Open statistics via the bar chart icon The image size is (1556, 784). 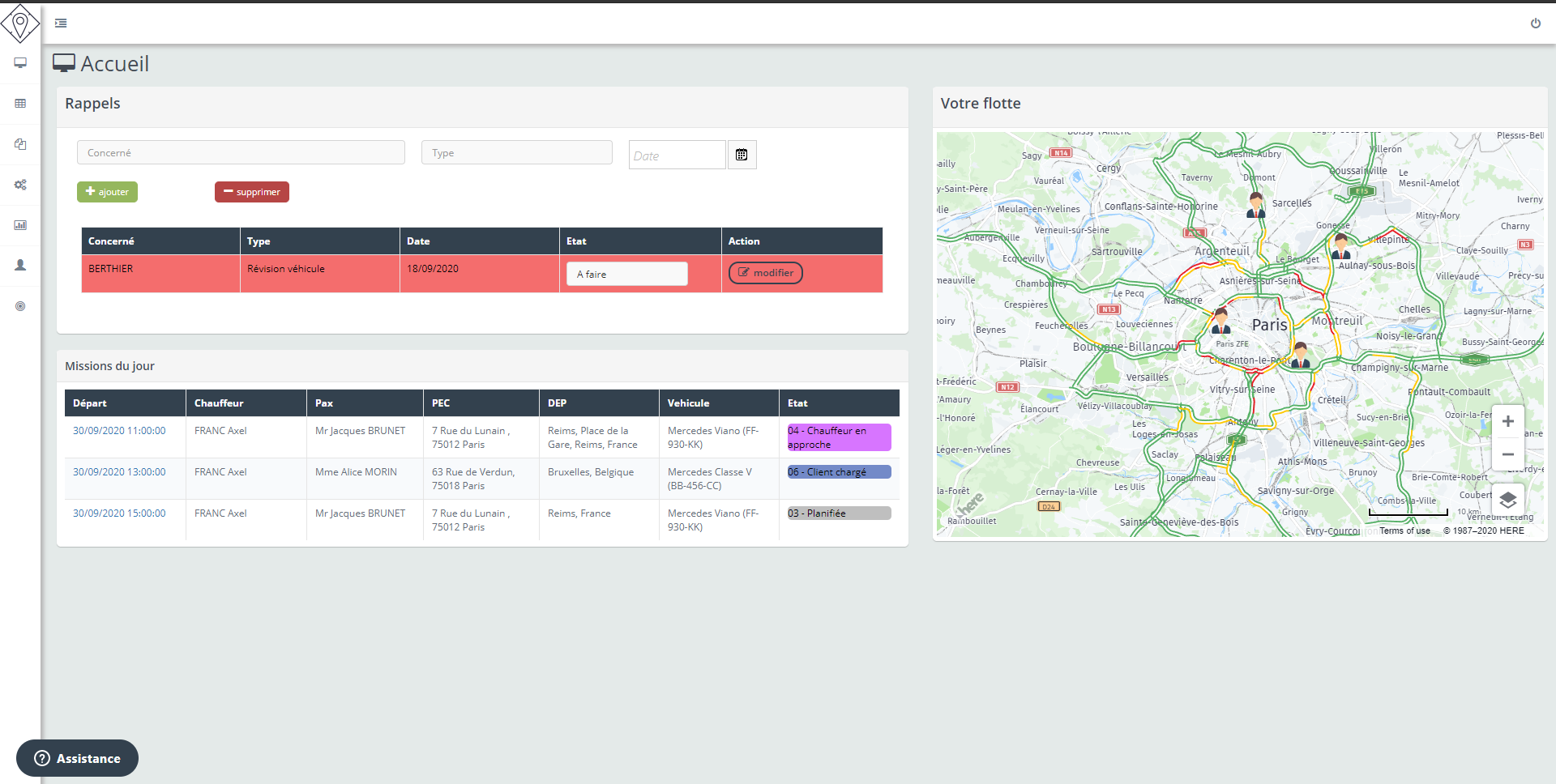(x=19, y=225)
